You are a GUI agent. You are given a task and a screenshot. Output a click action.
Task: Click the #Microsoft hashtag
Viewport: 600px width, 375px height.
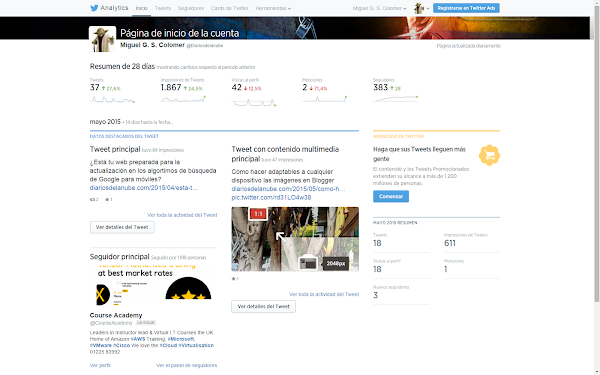[181, 339]
